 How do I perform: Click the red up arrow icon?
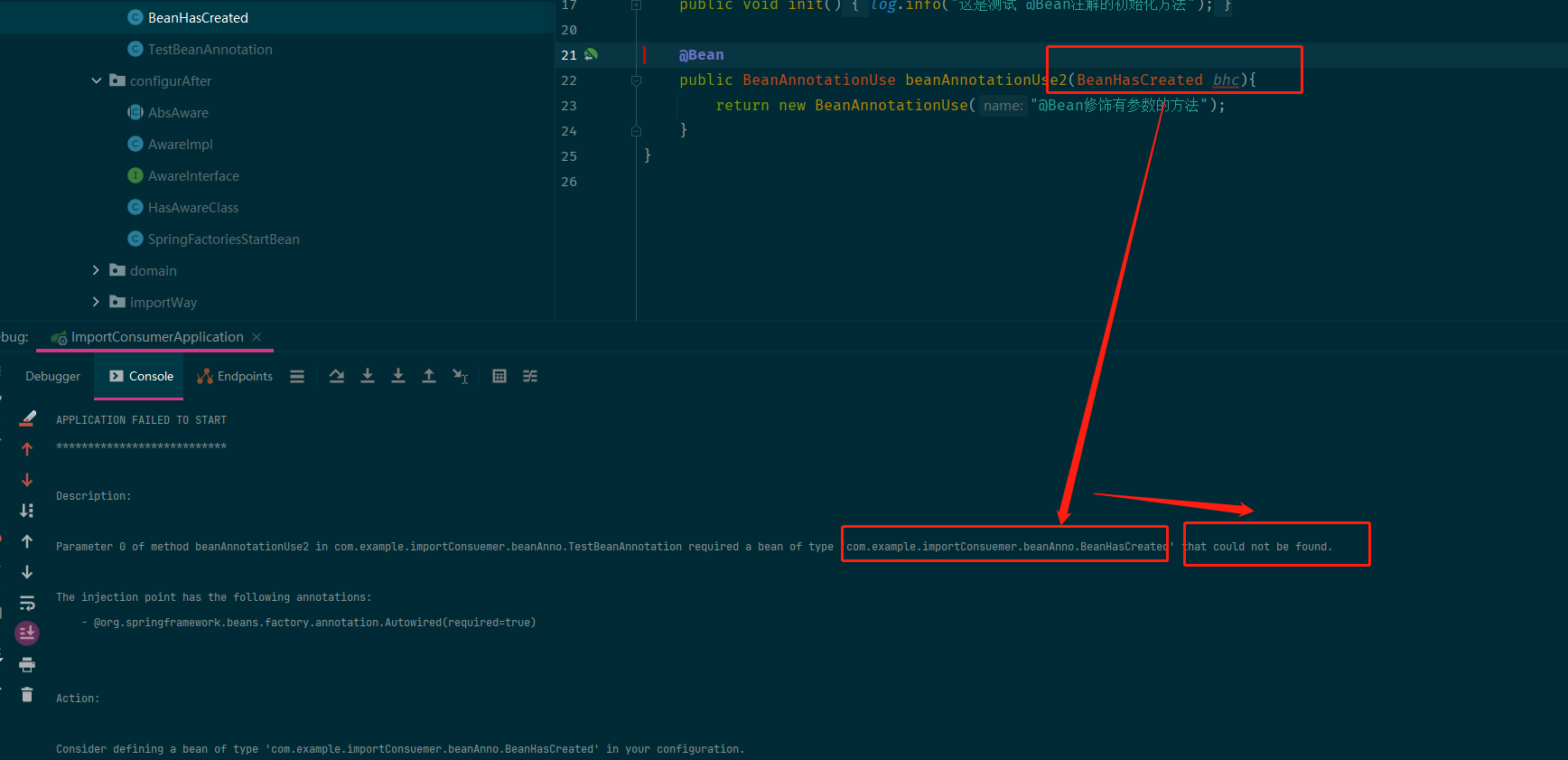[27, 449]
